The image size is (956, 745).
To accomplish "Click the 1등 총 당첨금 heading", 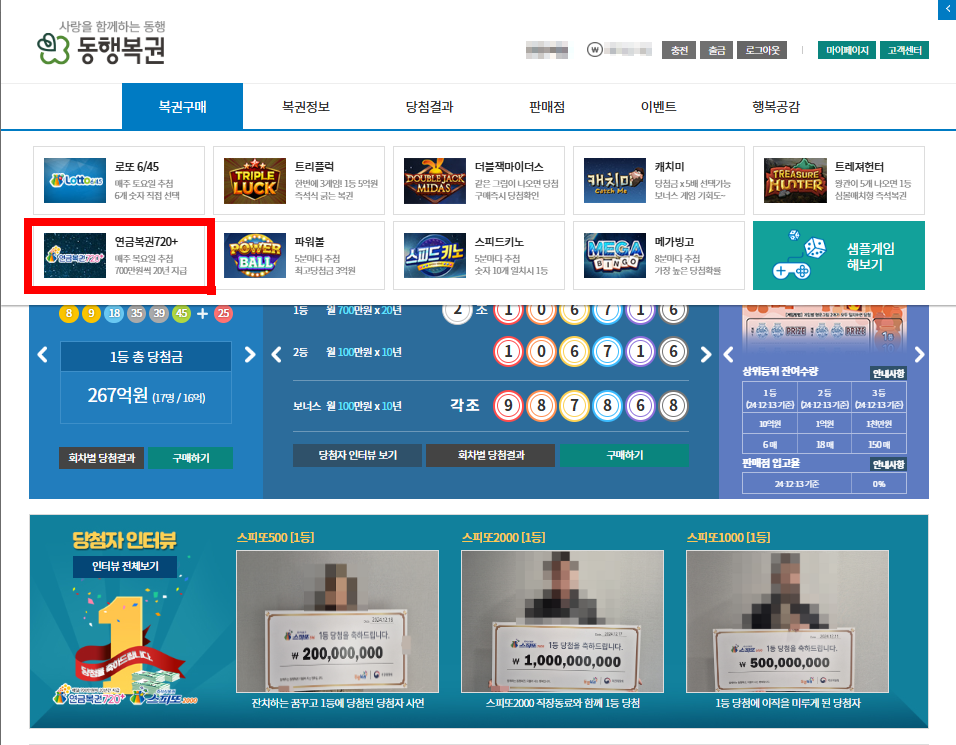I will 146,357.
